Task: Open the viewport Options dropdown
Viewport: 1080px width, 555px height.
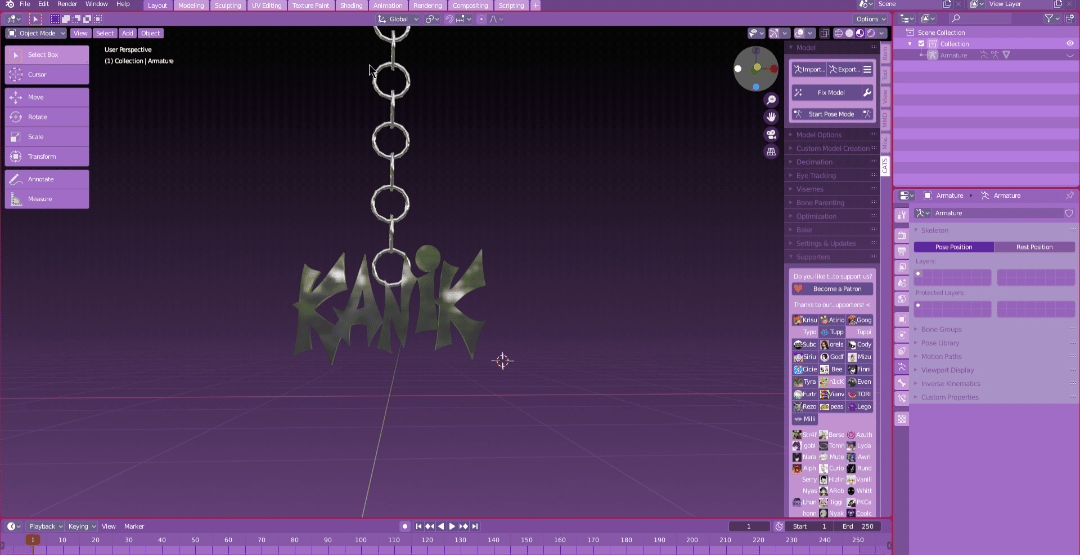Action: 870,19
